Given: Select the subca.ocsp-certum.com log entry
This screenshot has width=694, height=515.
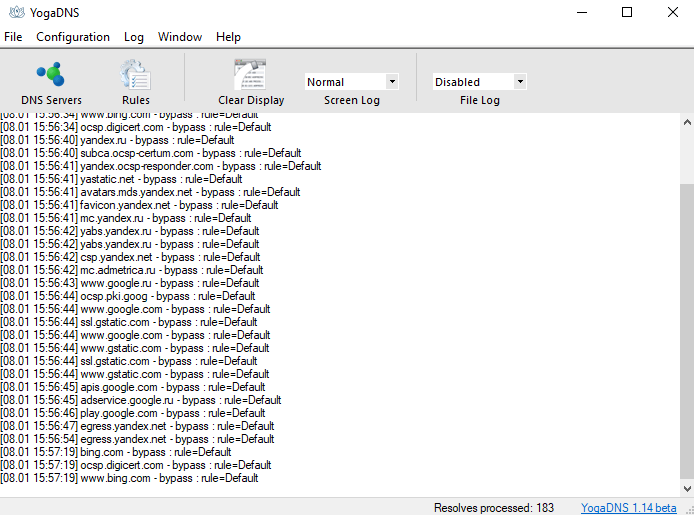Looking at the screenshot, I should tap(151, 153).
